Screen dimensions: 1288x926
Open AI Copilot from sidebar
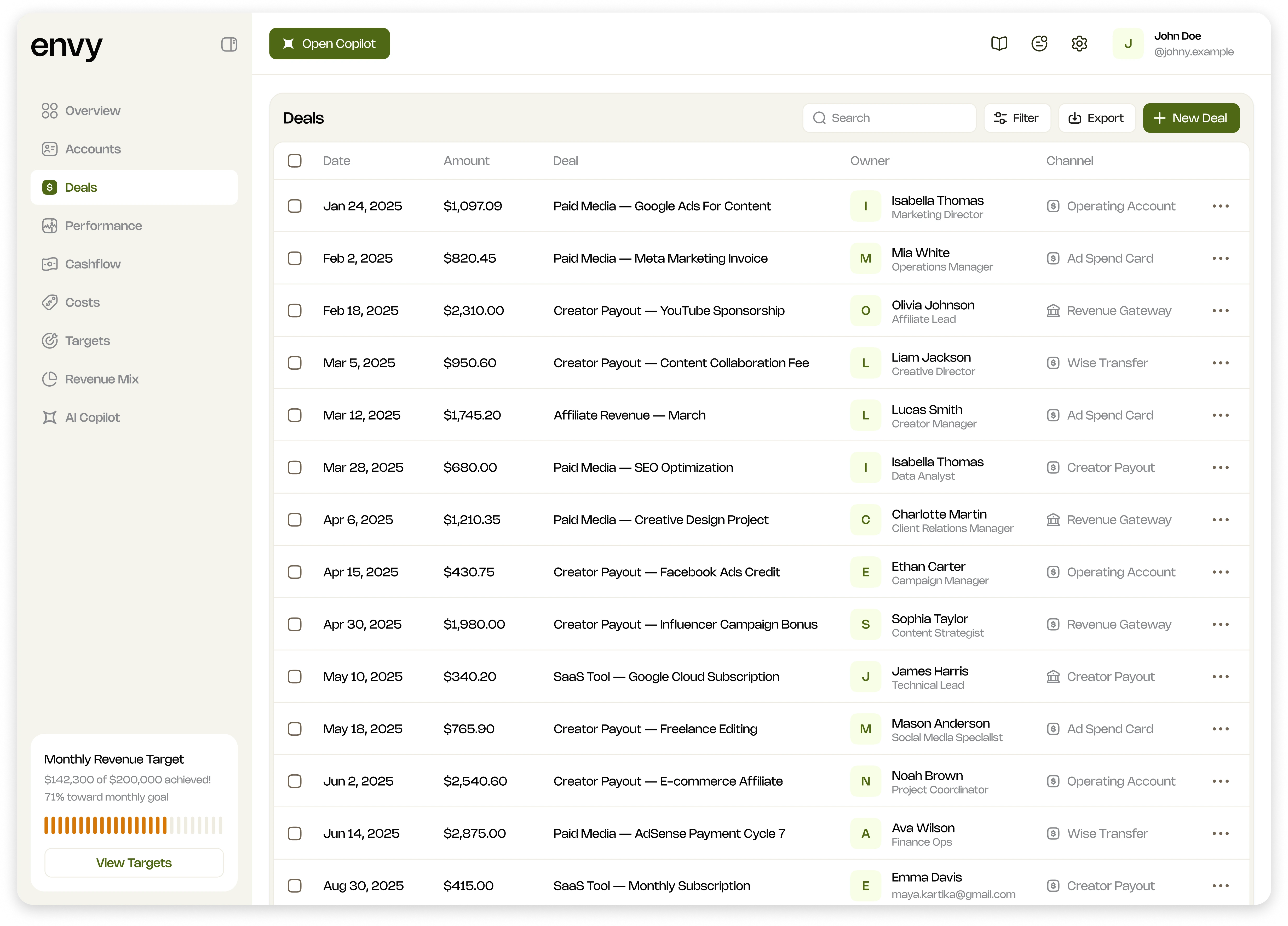(x=134, y=418)
